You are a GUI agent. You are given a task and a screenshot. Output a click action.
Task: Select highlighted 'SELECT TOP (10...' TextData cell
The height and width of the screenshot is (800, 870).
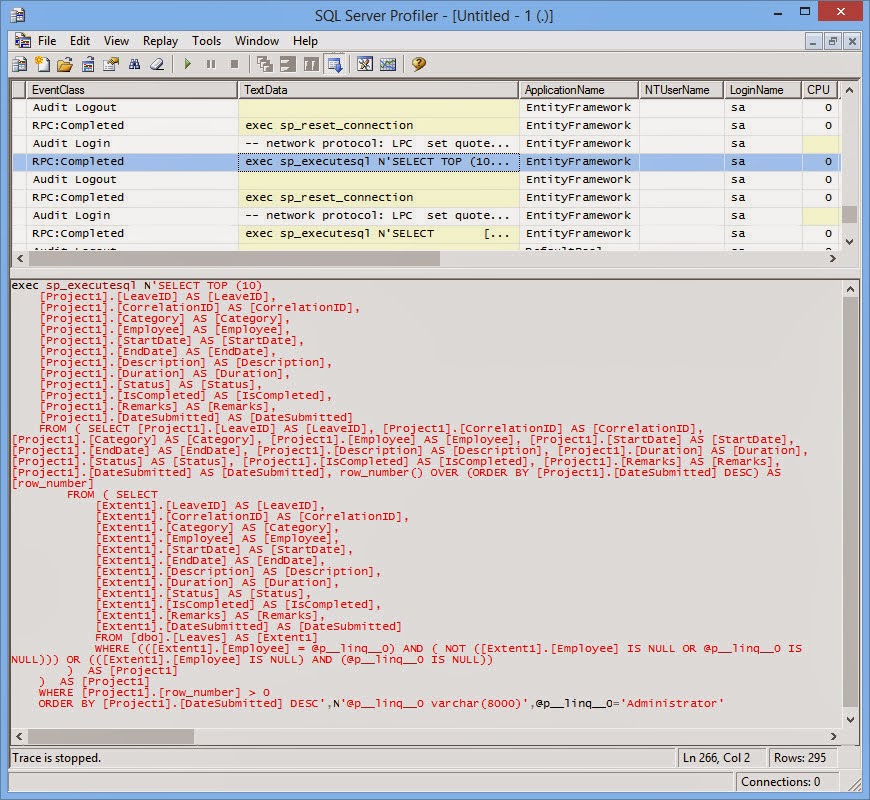pyautogui.click(x=378, y=161)
